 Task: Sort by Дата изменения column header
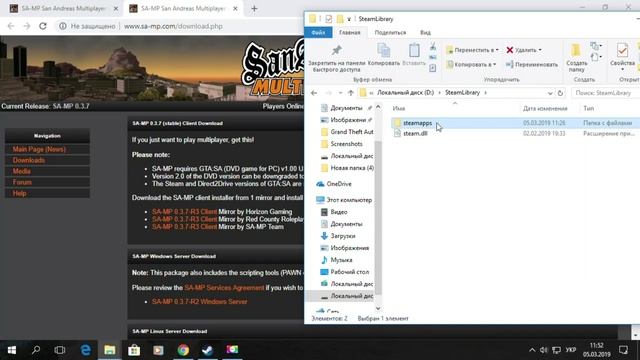pos(545,108)
